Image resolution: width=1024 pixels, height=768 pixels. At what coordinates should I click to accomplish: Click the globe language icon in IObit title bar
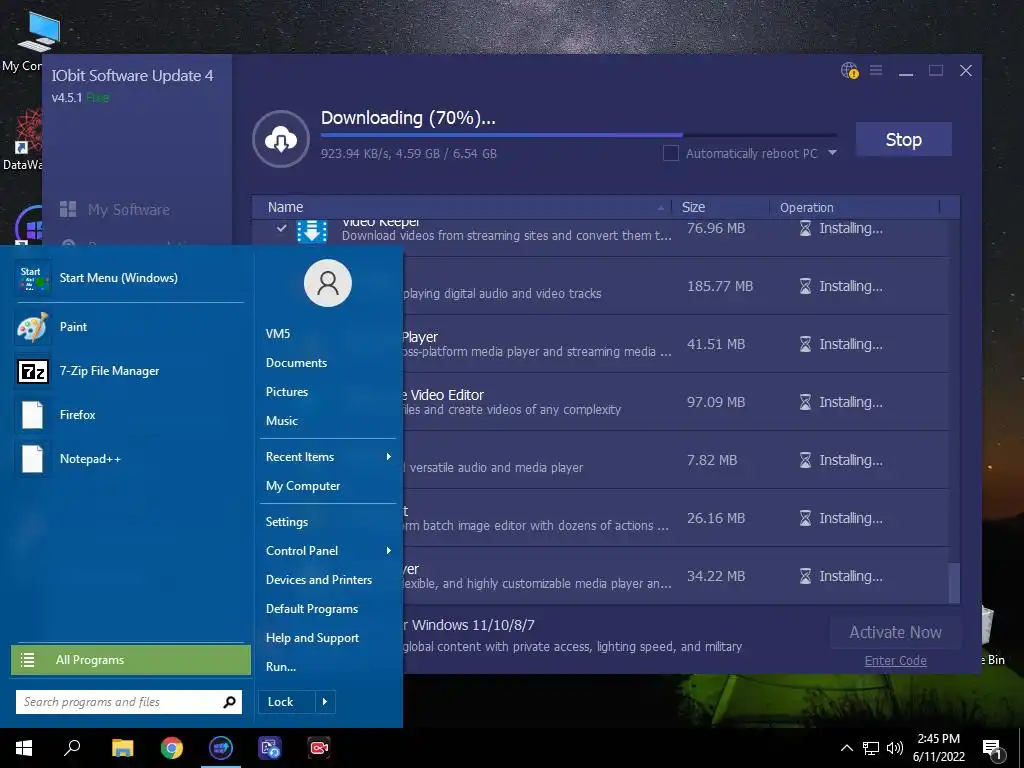[849, 71]
